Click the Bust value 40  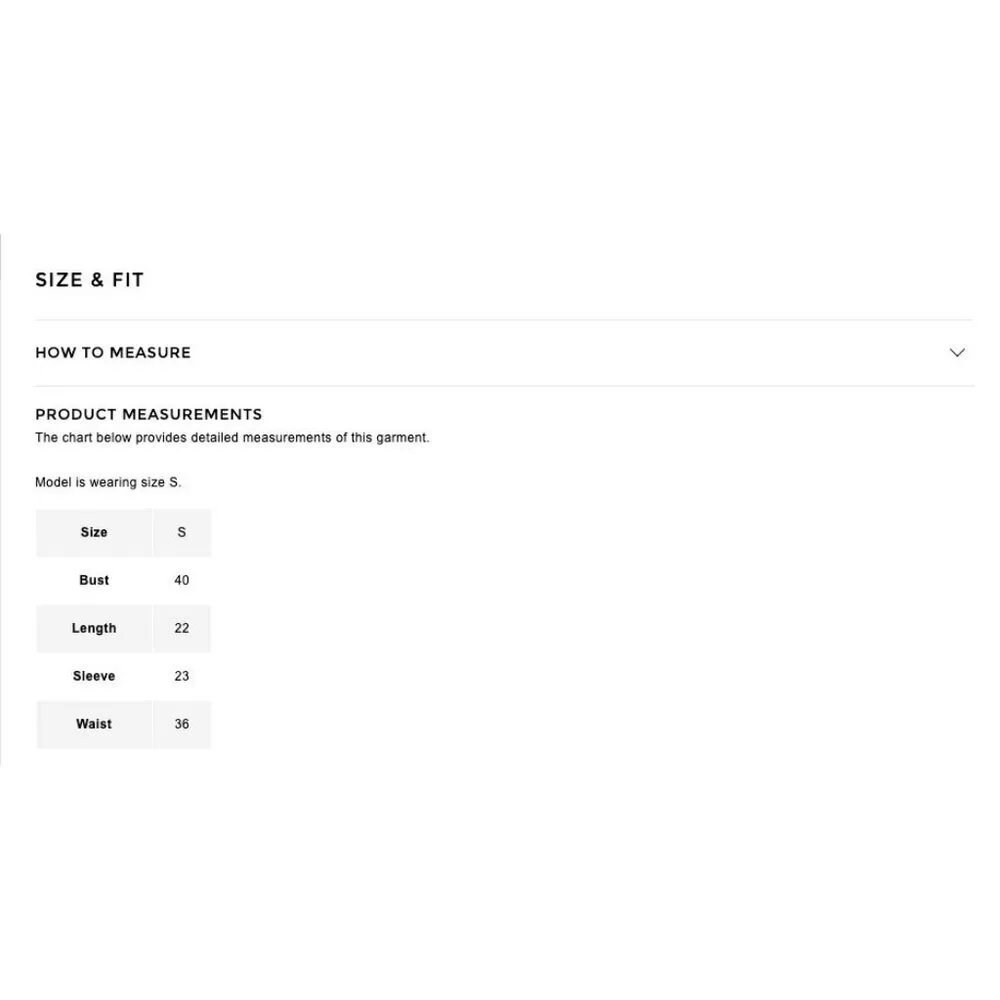point(181,581)
